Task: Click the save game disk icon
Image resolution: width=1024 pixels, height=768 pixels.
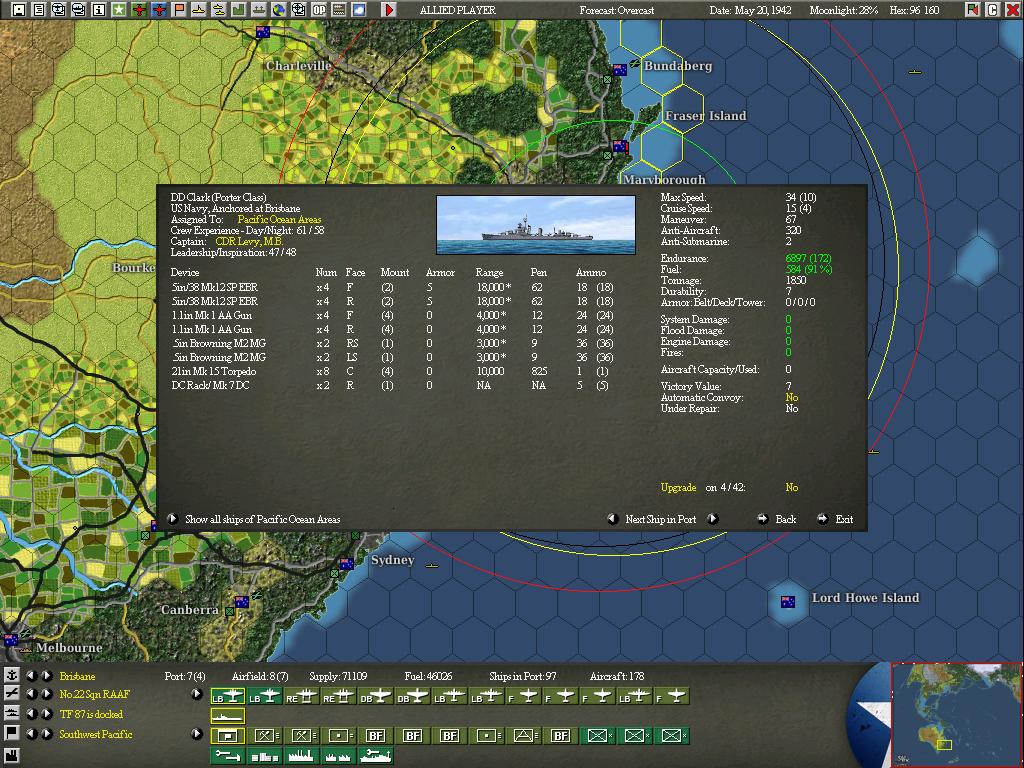Action: coord(19,10)
